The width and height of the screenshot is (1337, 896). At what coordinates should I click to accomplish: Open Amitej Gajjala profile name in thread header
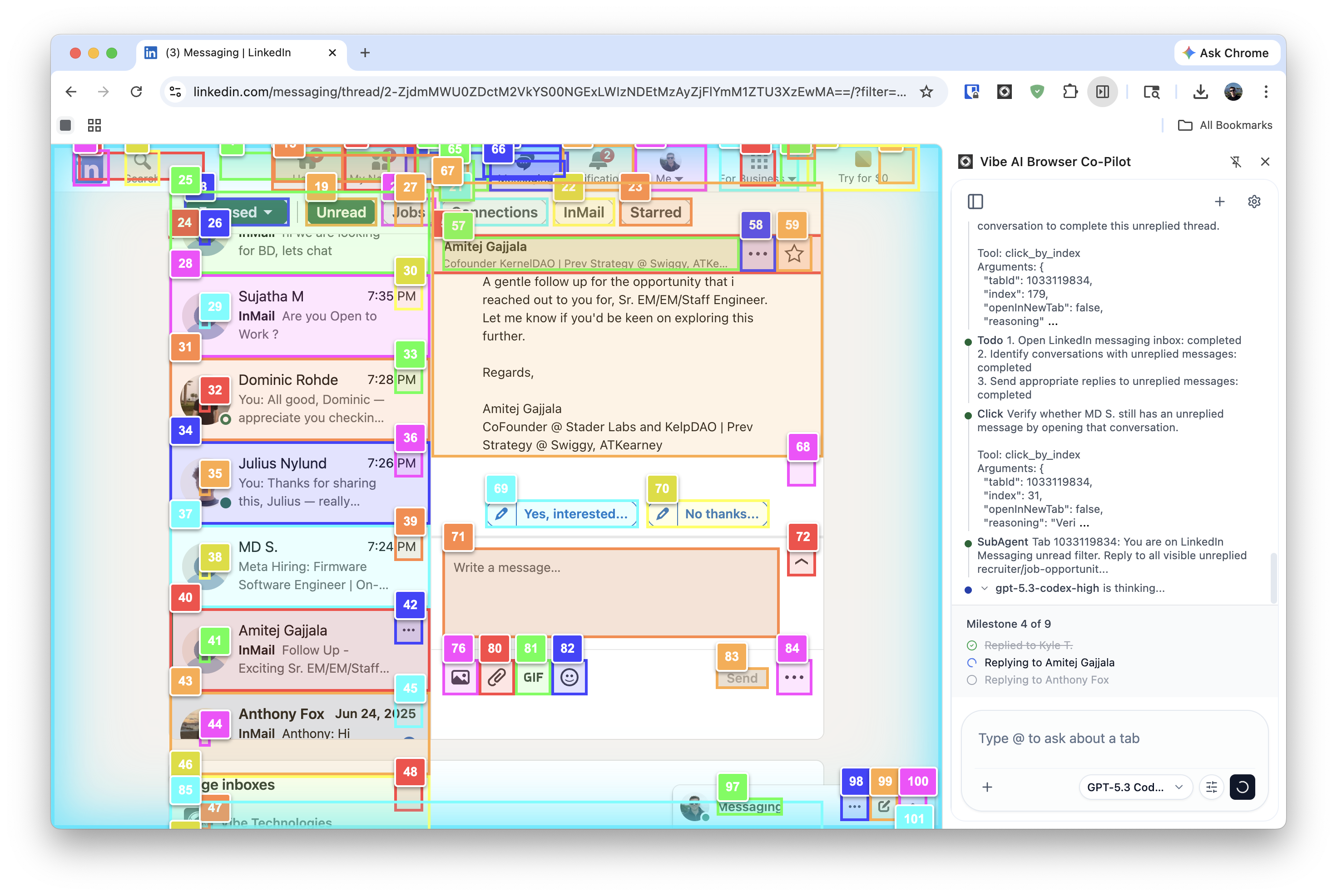coord(485,247)
